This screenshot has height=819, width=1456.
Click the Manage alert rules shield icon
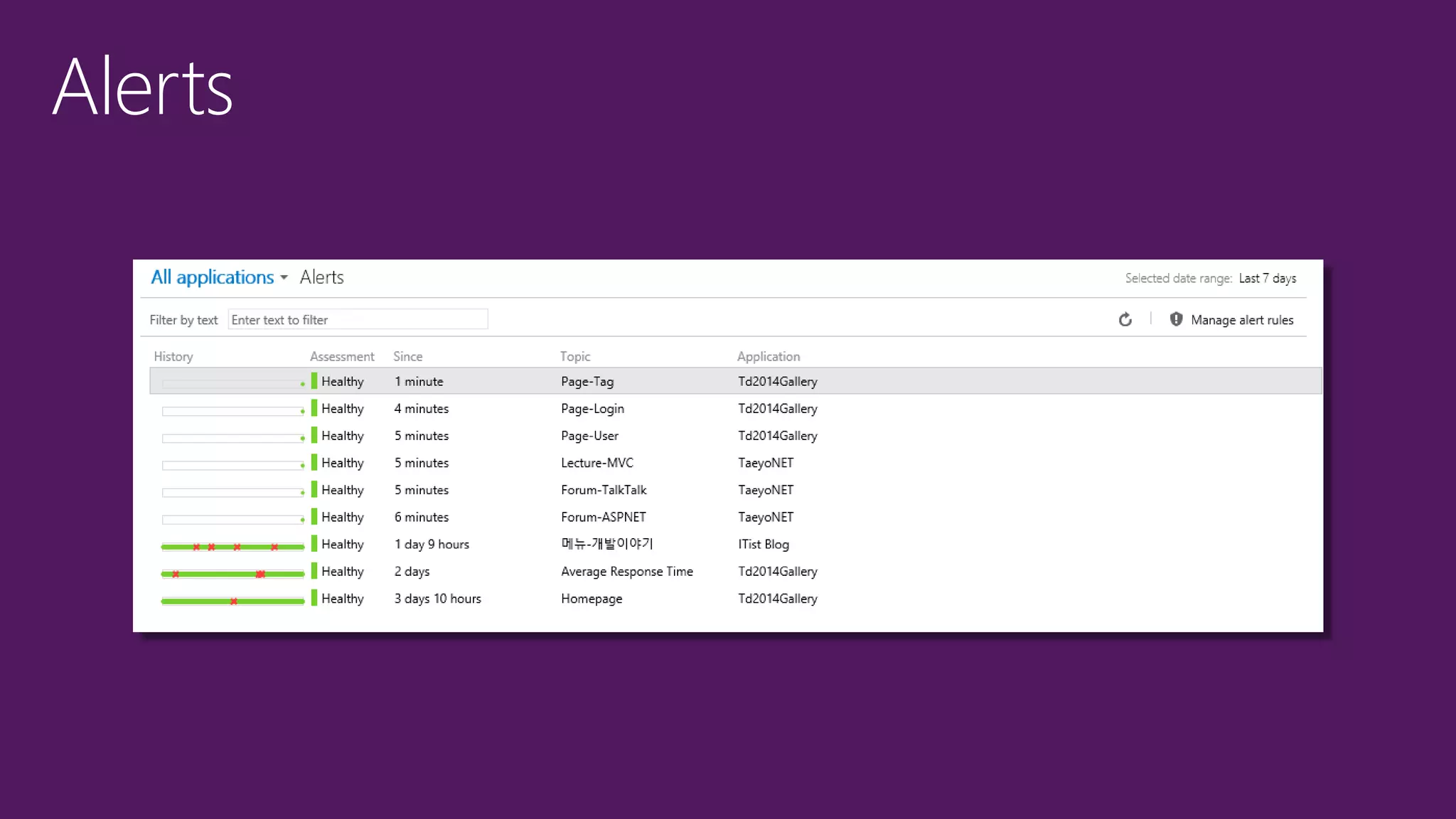tap(1176, 319)
